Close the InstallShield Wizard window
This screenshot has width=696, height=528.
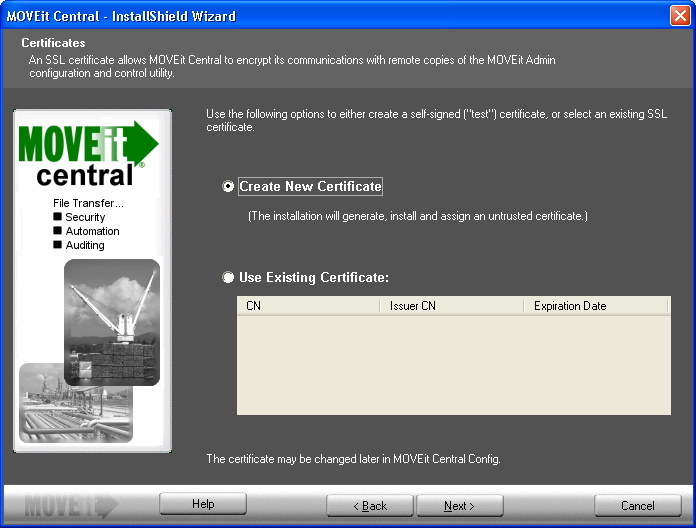point(680,16)
